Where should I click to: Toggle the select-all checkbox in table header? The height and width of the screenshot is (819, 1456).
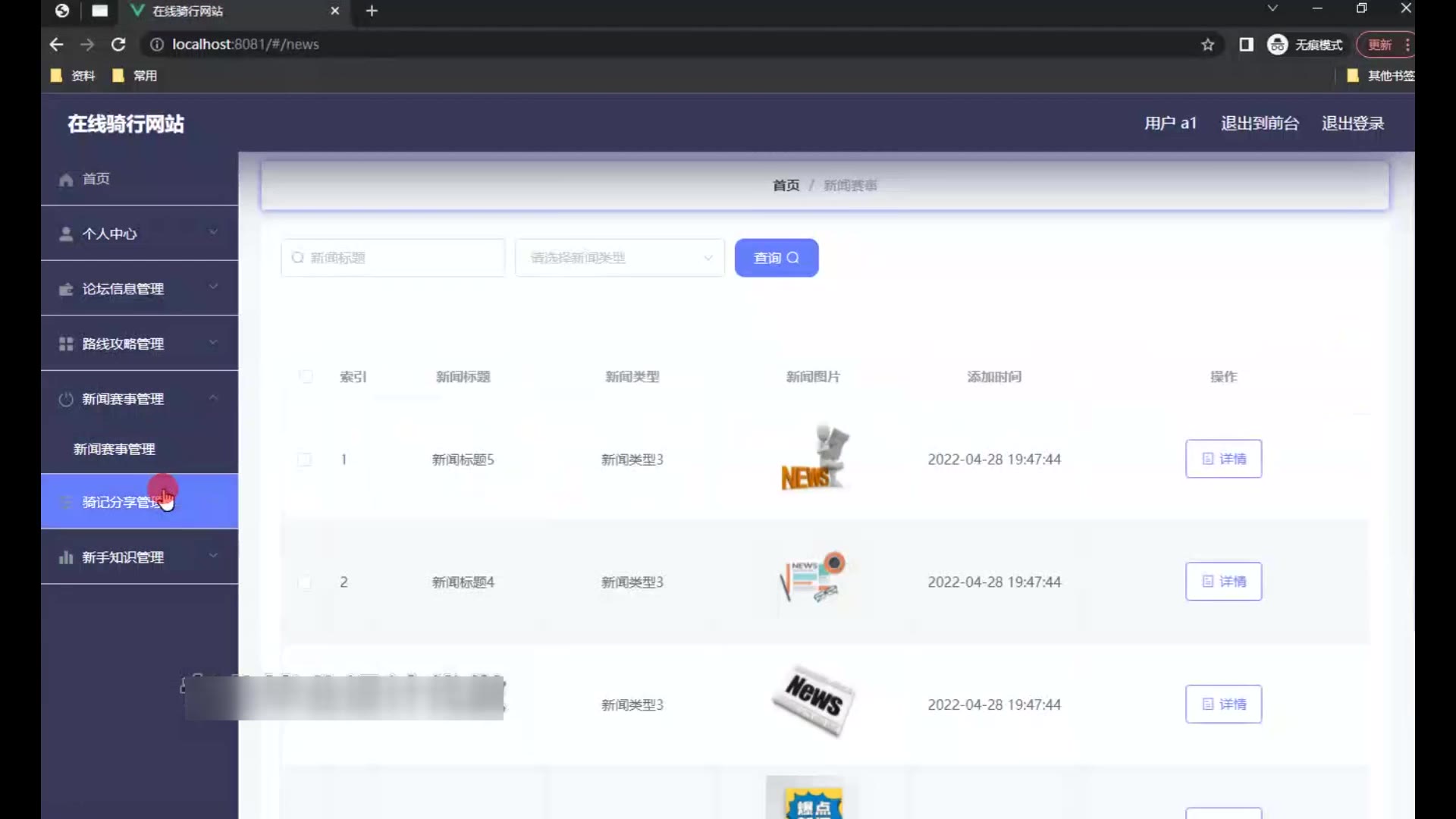click(306, 377)
